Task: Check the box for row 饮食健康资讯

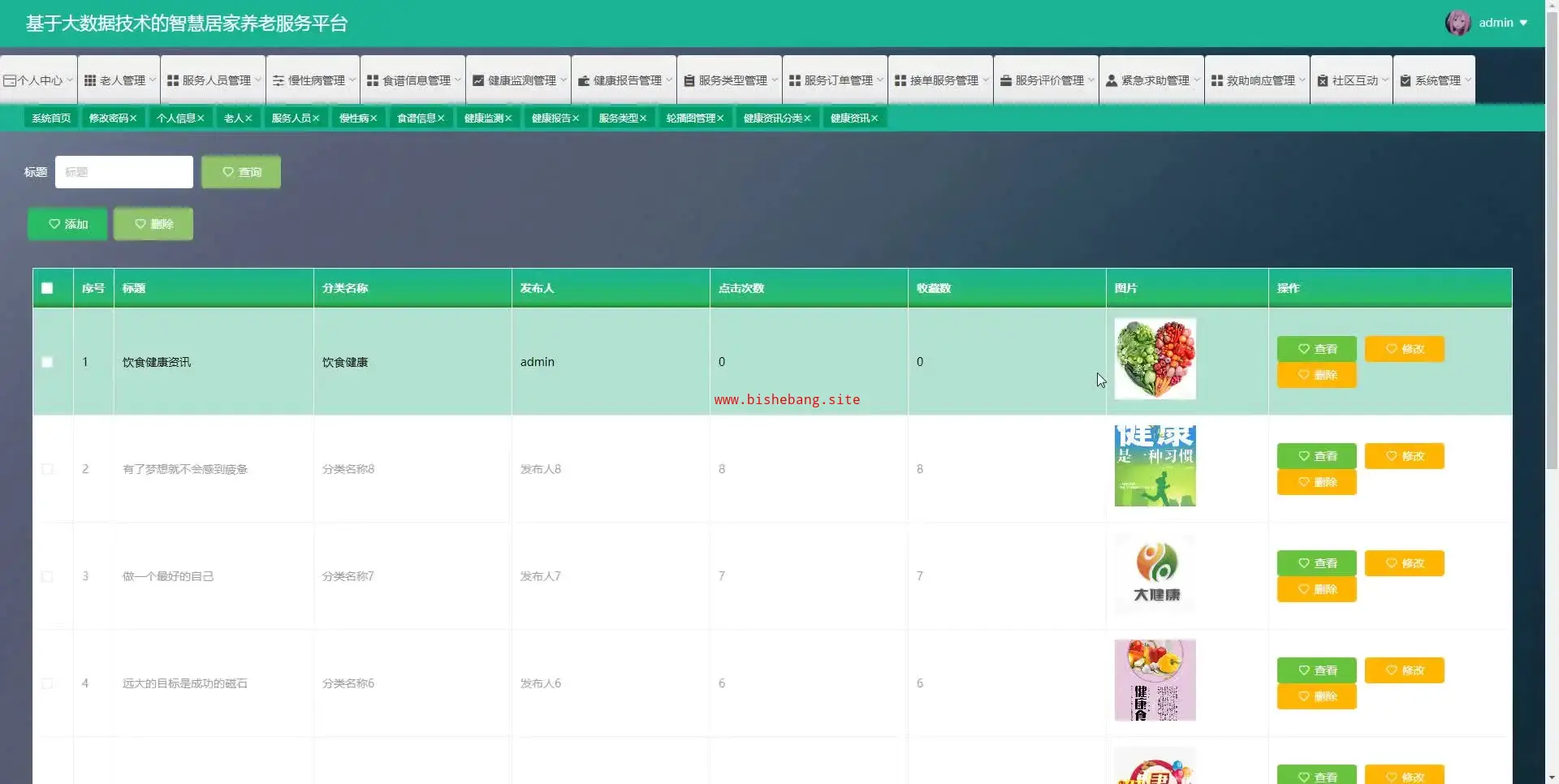Action: (47, 362)
